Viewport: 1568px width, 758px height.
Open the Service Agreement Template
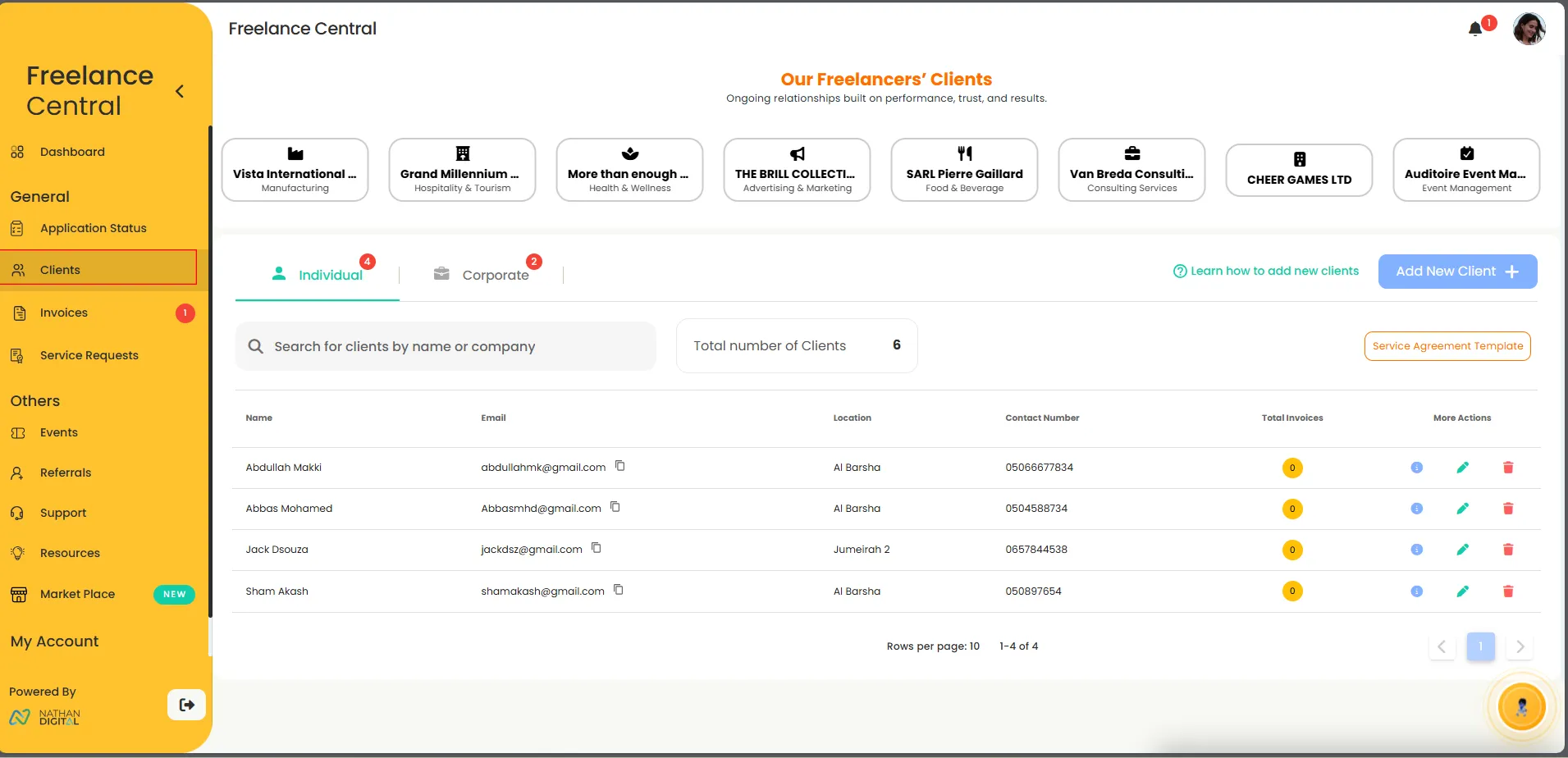pyautogui.click(x=1447, y=345)
